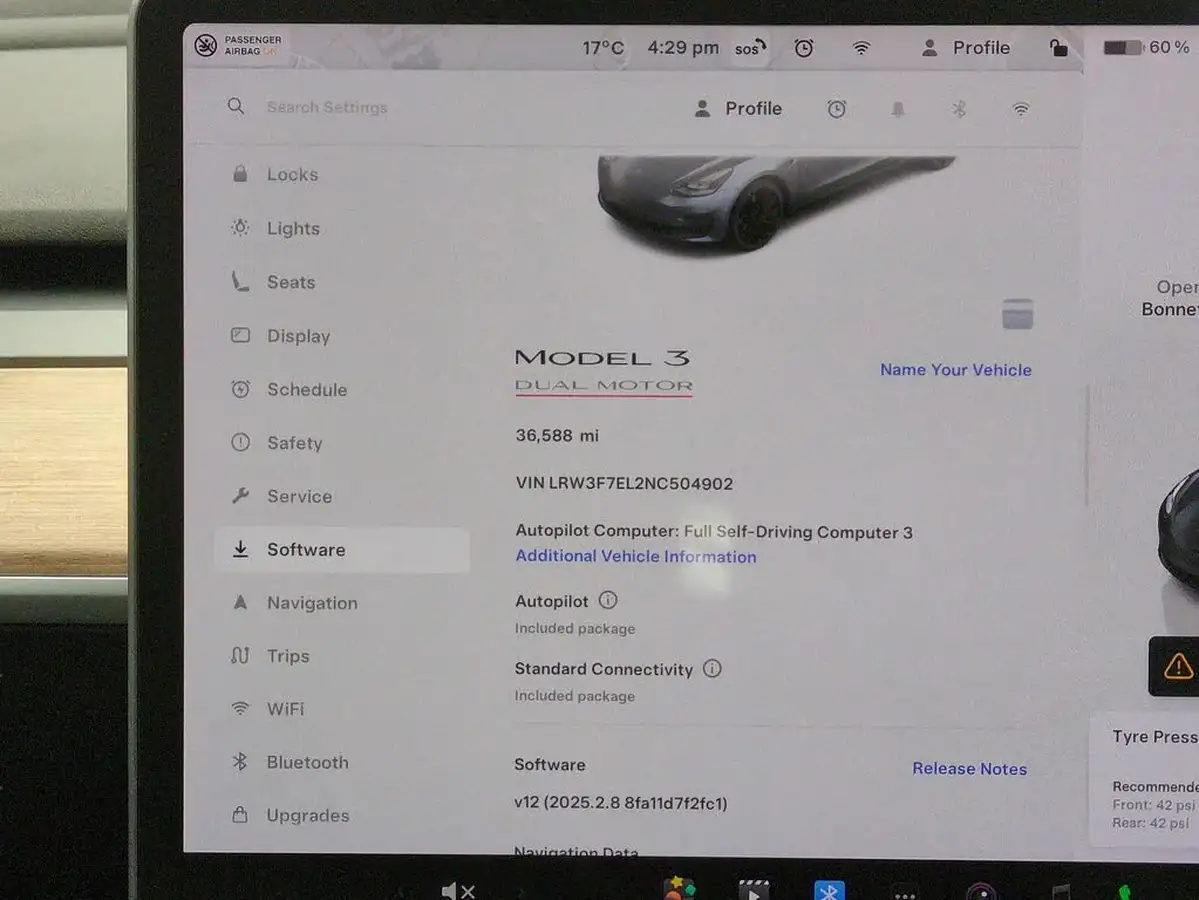Tap the Open Bonnet button
The width and height of the screenshot is (1199, 900).
[1170, 298]
